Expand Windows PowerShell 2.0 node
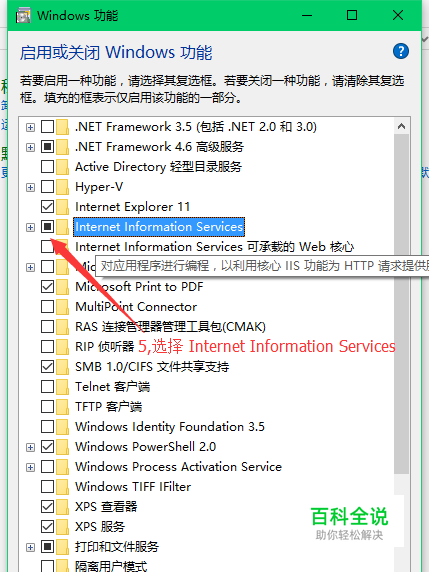Screen dimensions: 429x572 click(31, 447)
